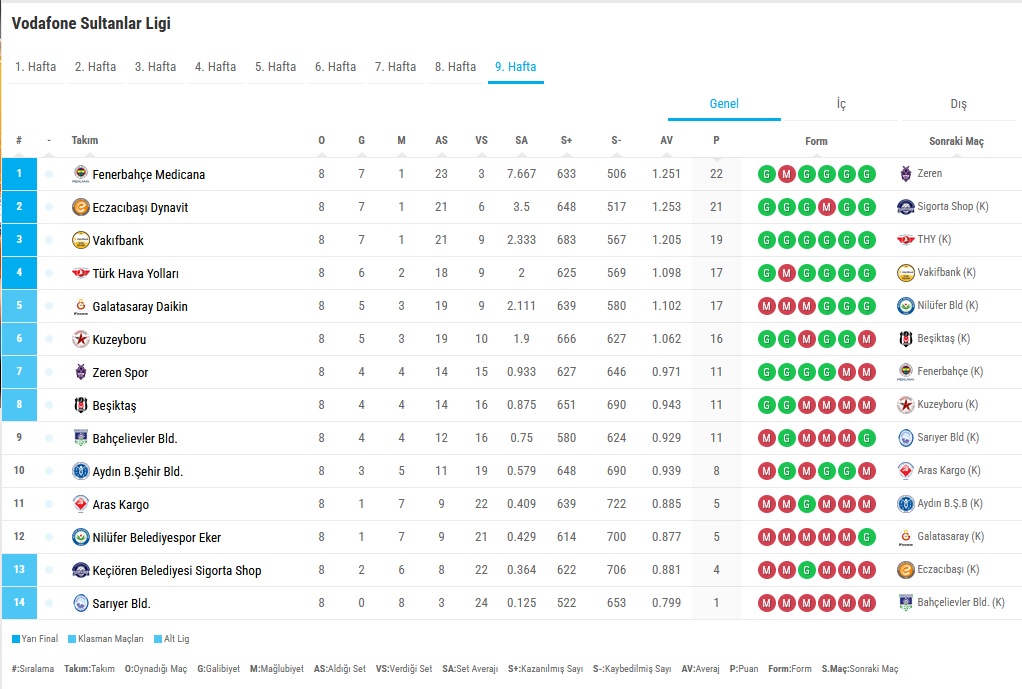The image size is (1022, 689).
Task: Open the 2. Hafta tab
Action: [95, 66]
